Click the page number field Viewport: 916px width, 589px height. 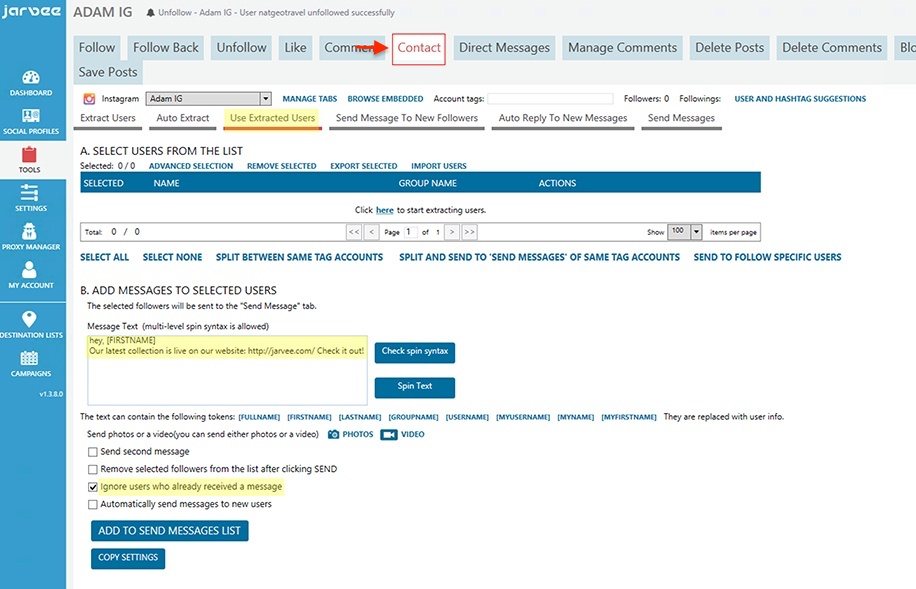point(411,232)
